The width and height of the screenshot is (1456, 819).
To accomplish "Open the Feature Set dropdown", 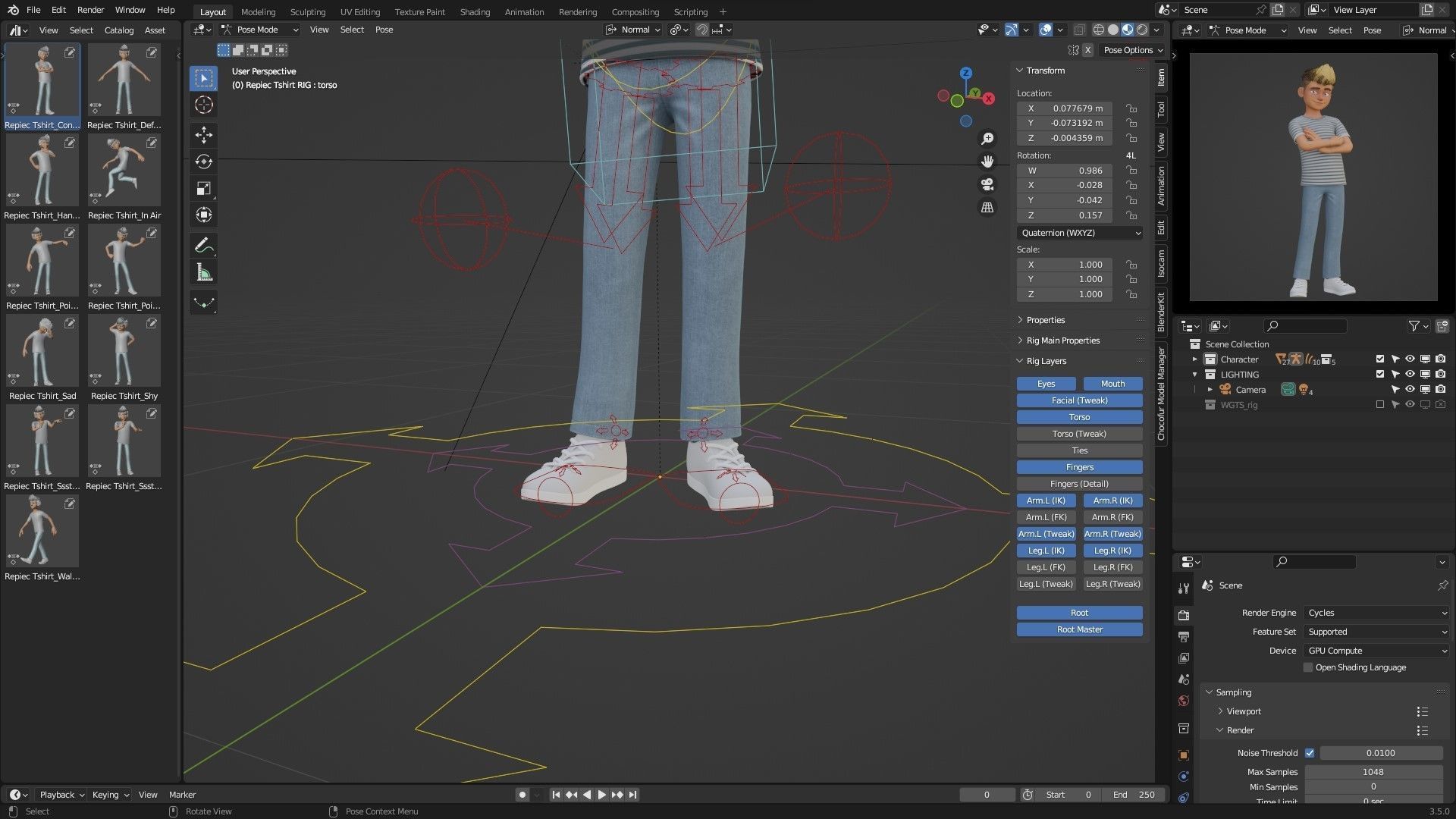I will [x=1377, y=632].
